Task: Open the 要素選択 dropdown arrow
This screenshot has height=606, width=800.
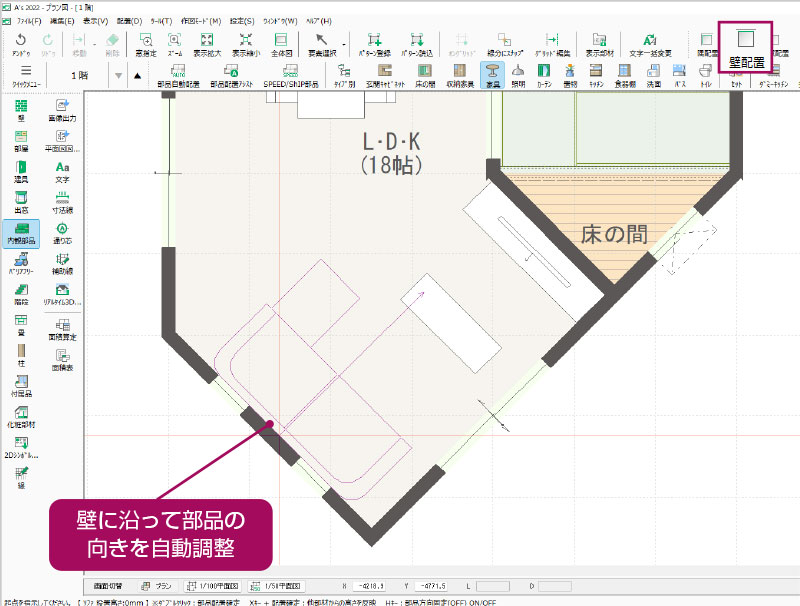Action: [x=344, y=45]
